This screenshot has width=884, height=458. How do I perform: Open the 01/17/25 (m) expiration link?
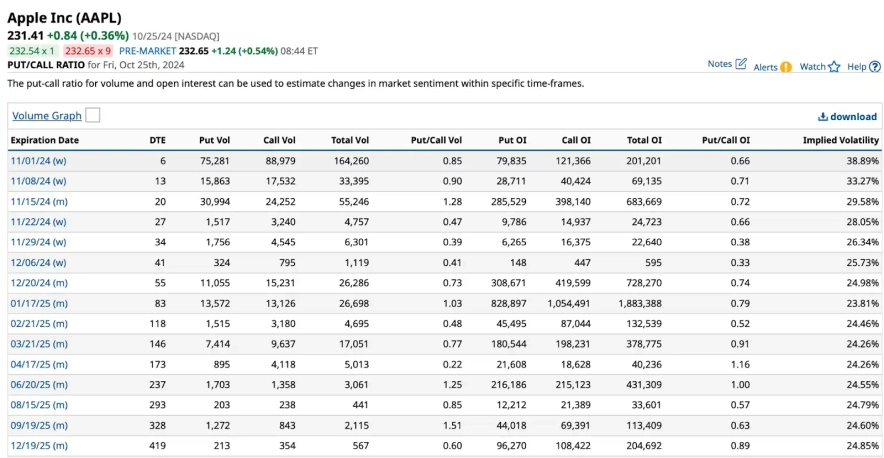[x=39, y=303]
